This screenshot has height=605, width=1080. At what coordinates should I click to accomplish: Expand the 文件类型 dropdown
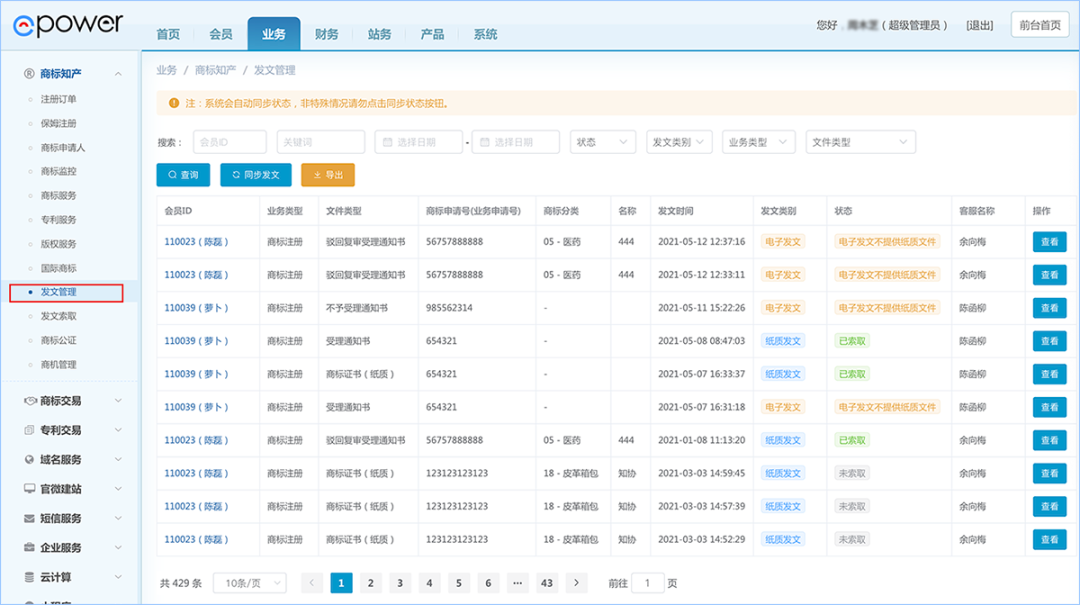click(x=860, y=142)
